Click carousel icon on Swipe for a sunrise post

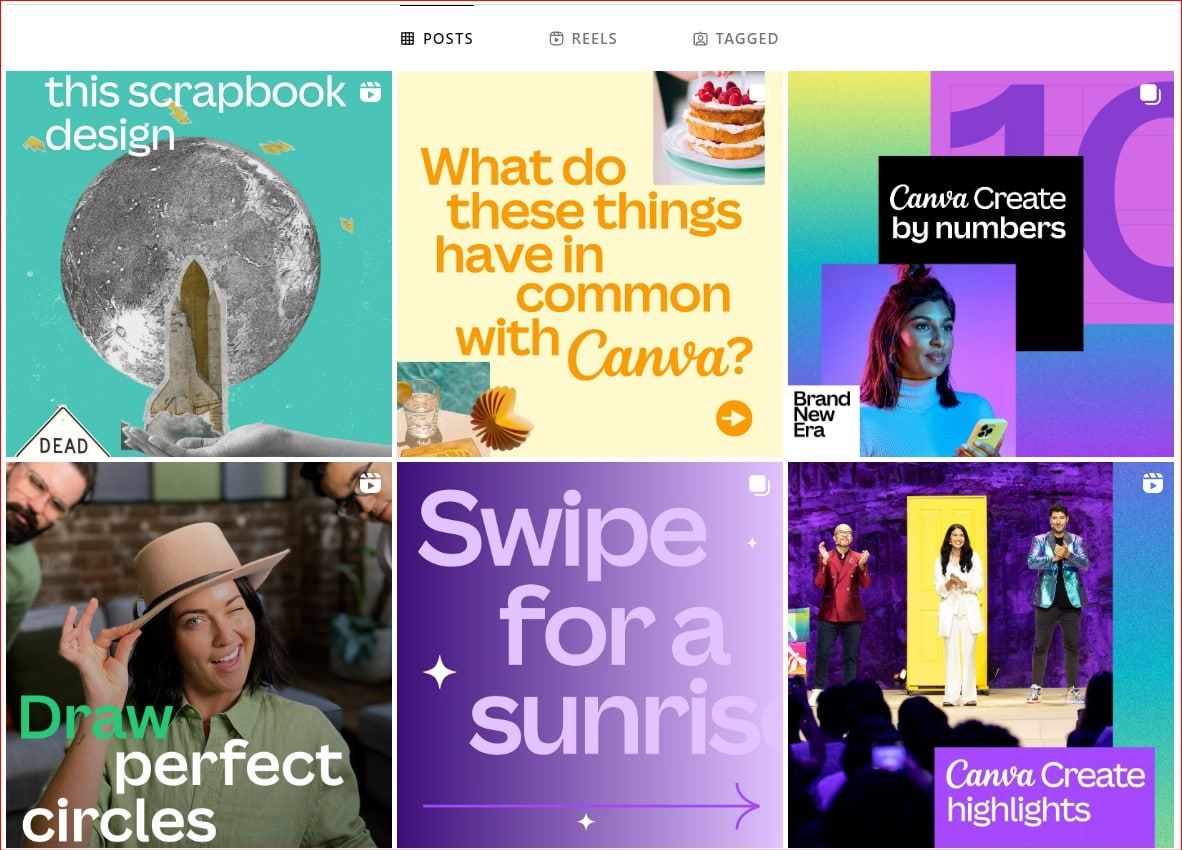point(759,485)
